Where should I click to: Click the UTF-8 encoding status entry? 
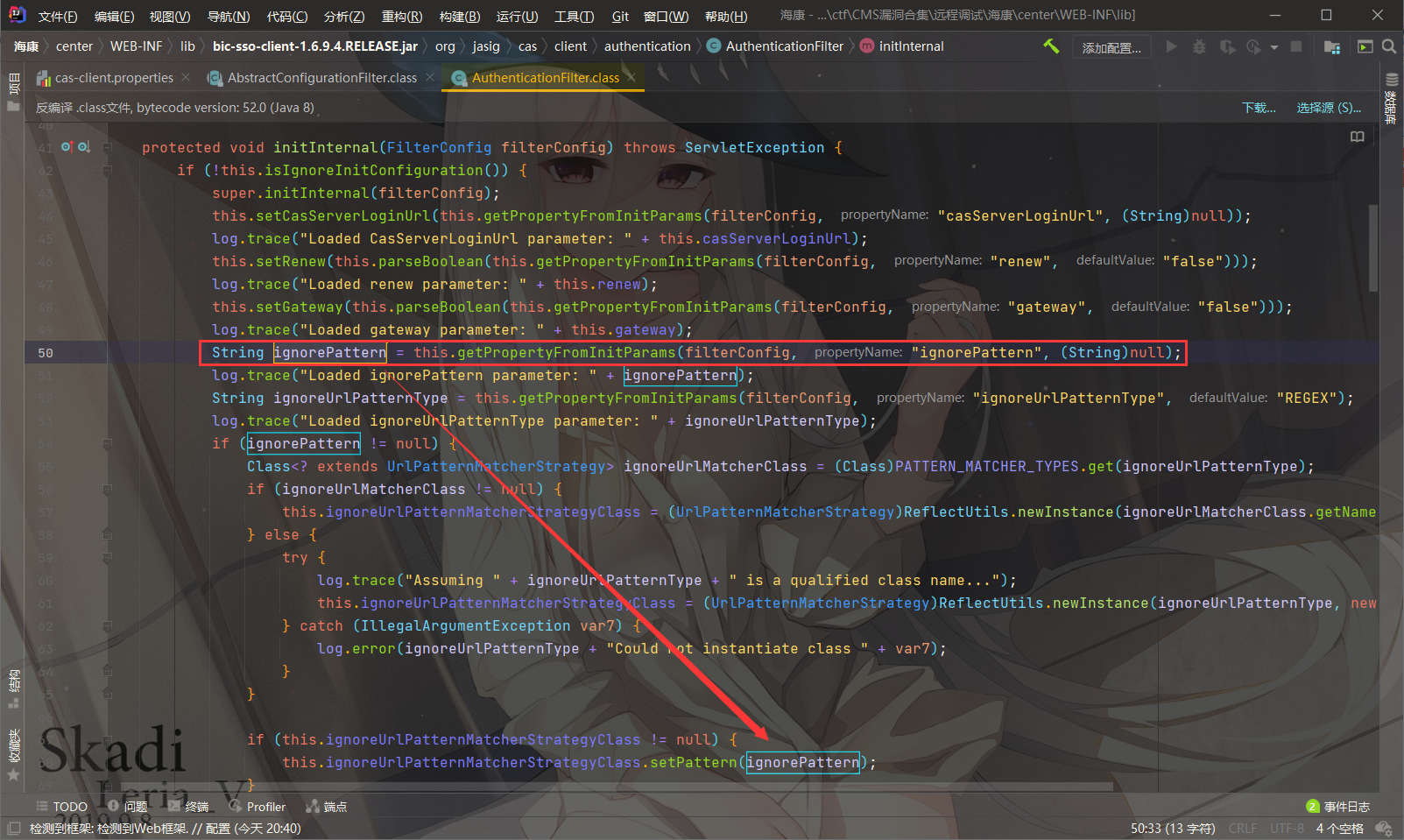coord(1287,829)
